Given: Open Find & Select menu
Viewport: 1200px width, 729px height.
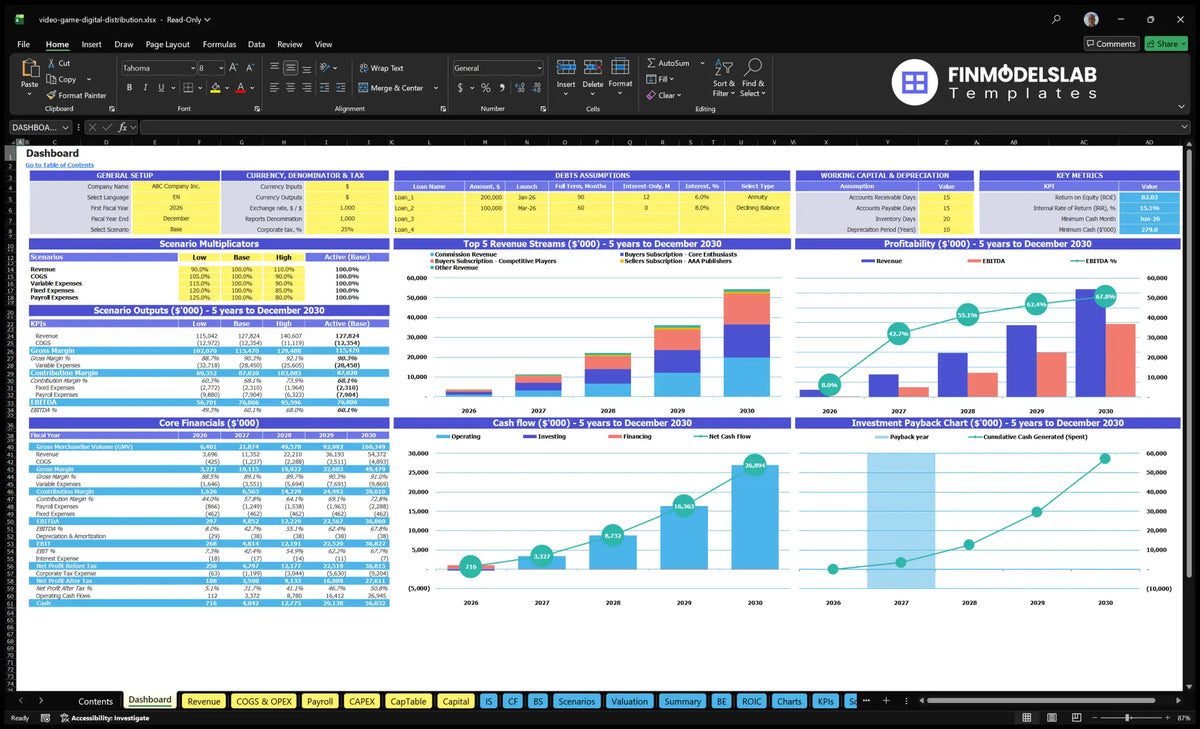Looking at the screenshot, I should tap(753, 76).
